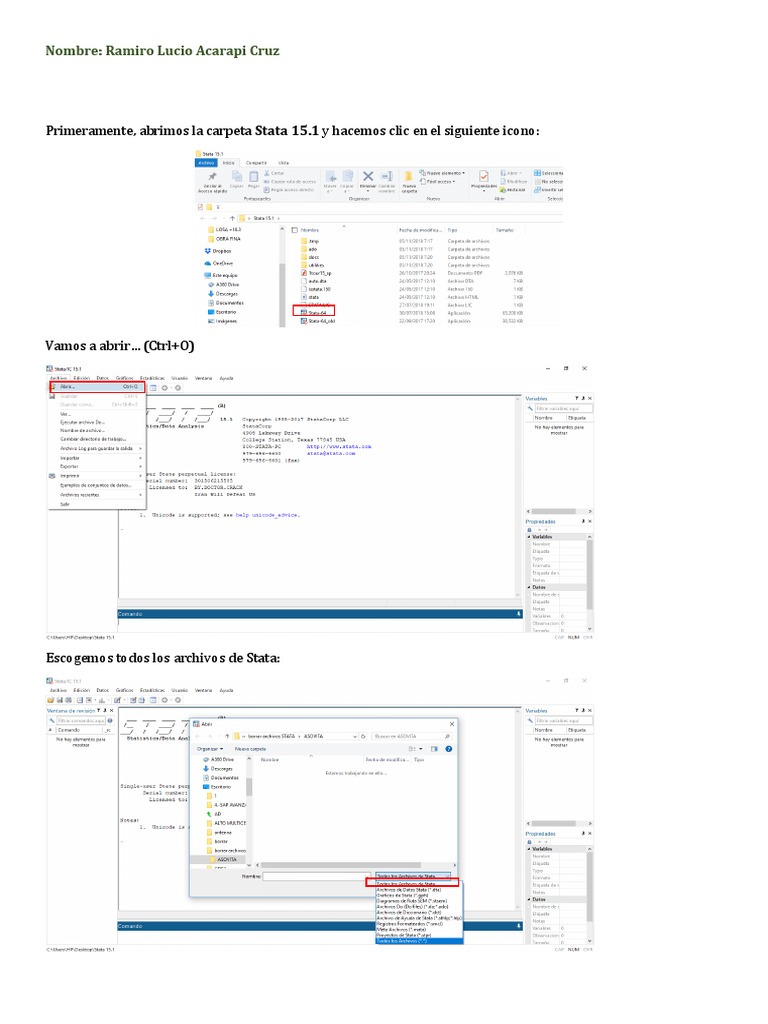Image resolution: width=768 pixels, height=1024 pixels.
Task: Choose Ejecutar archivo Do... in Archivo menu
Action: 83,422
